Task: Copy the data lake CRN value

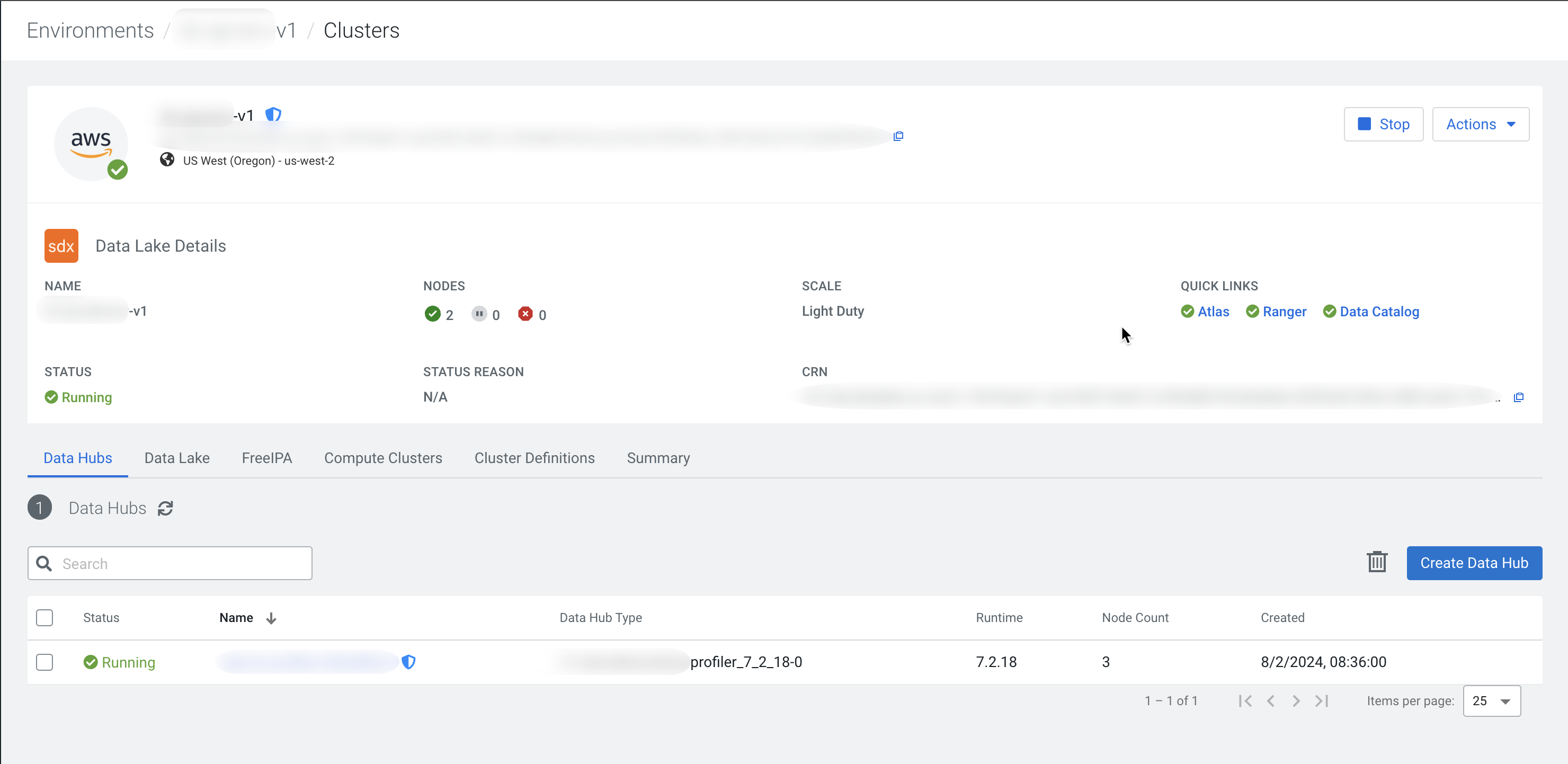Action: click(1518, 397)
